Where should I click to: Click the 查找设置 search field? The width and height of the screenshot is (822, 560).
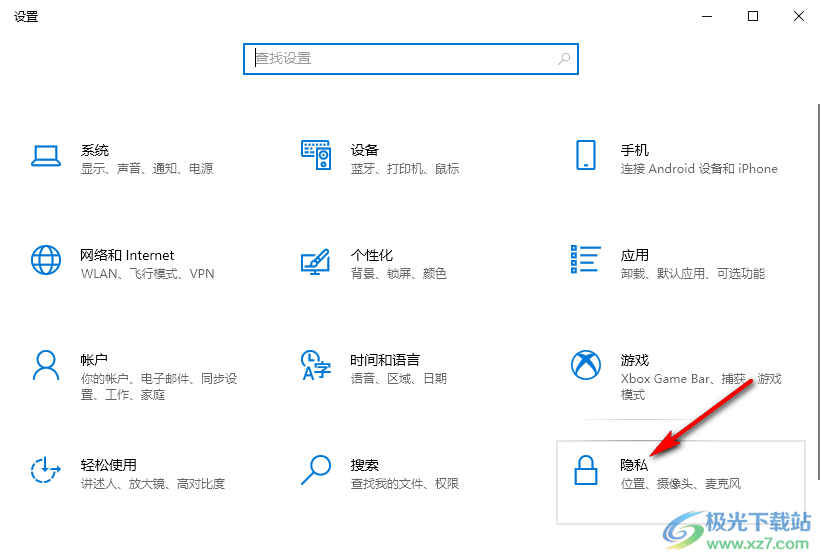coord(411,59)
